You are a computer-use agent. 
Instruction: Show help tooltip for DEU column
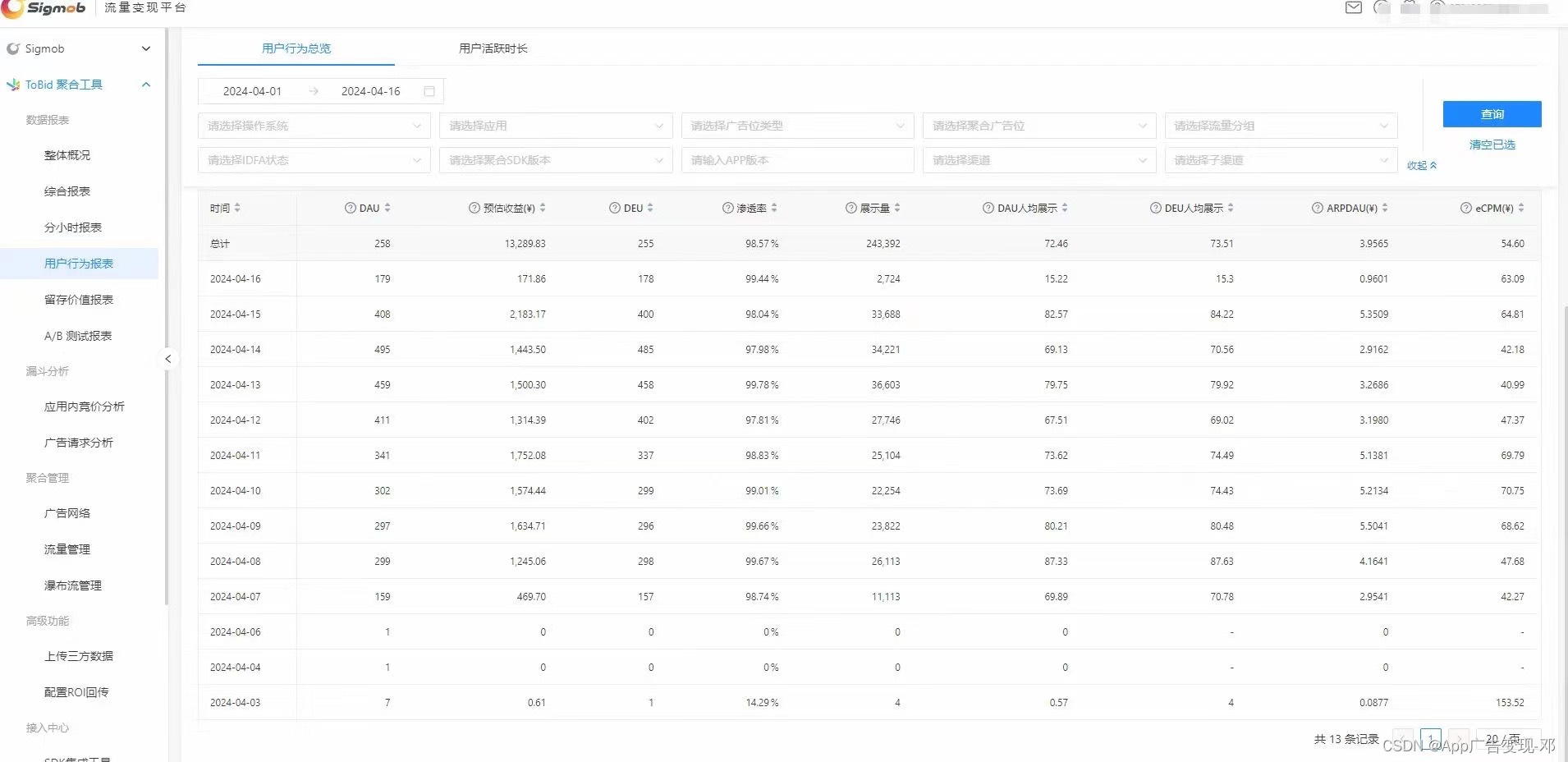tap(615, 208)
